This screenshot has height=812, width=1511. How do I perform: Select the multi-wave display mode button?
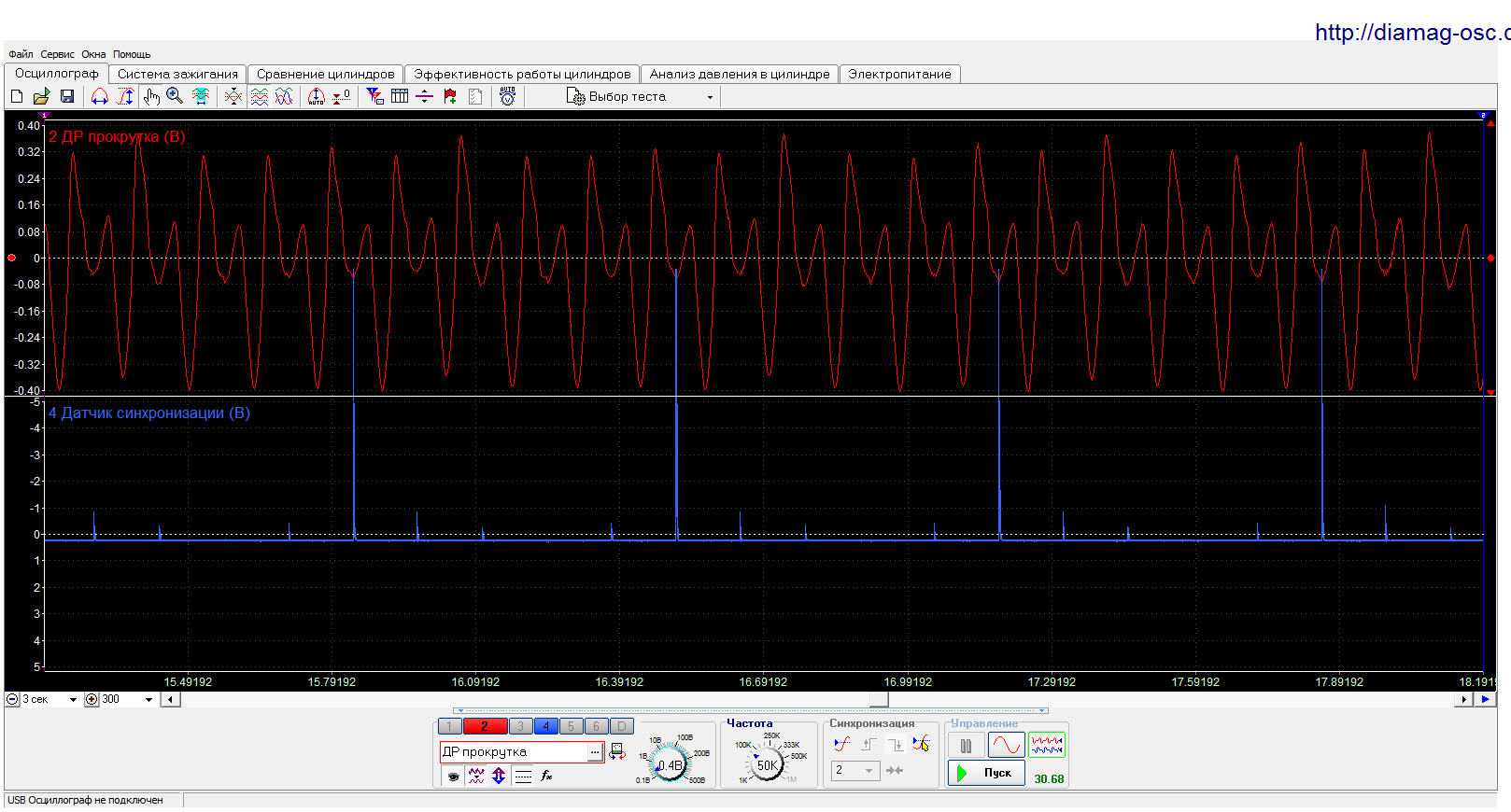click(x=1047, y=746)
